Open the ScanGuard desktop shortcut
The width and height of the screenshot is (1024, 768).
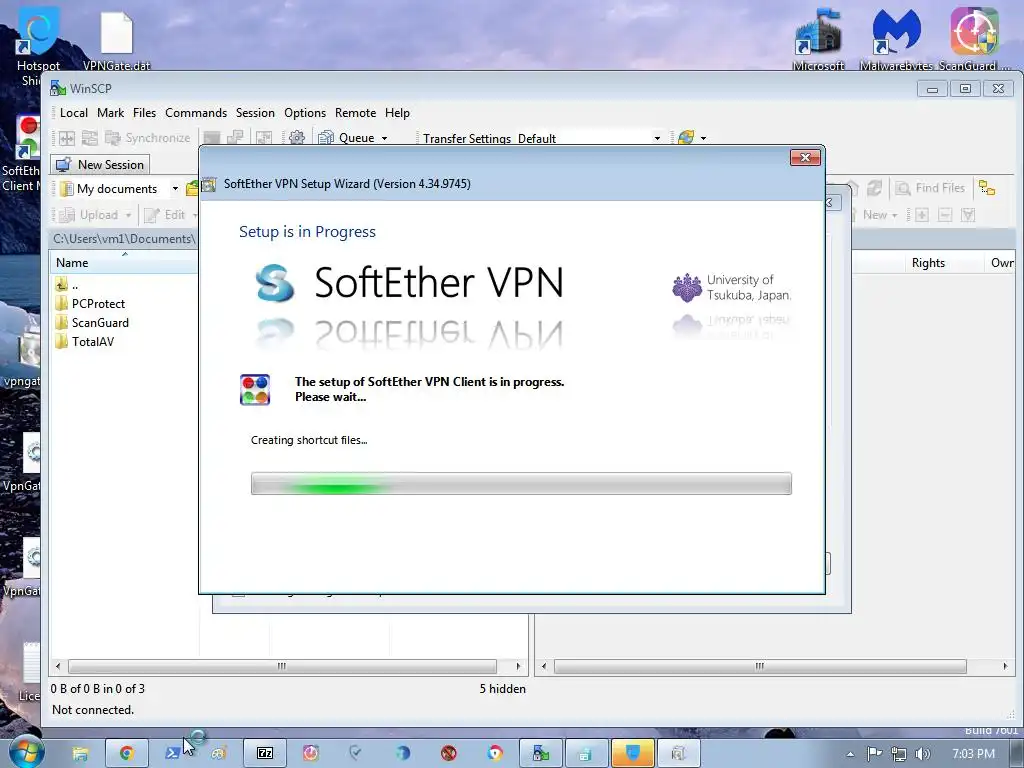[x=974, y=39]
